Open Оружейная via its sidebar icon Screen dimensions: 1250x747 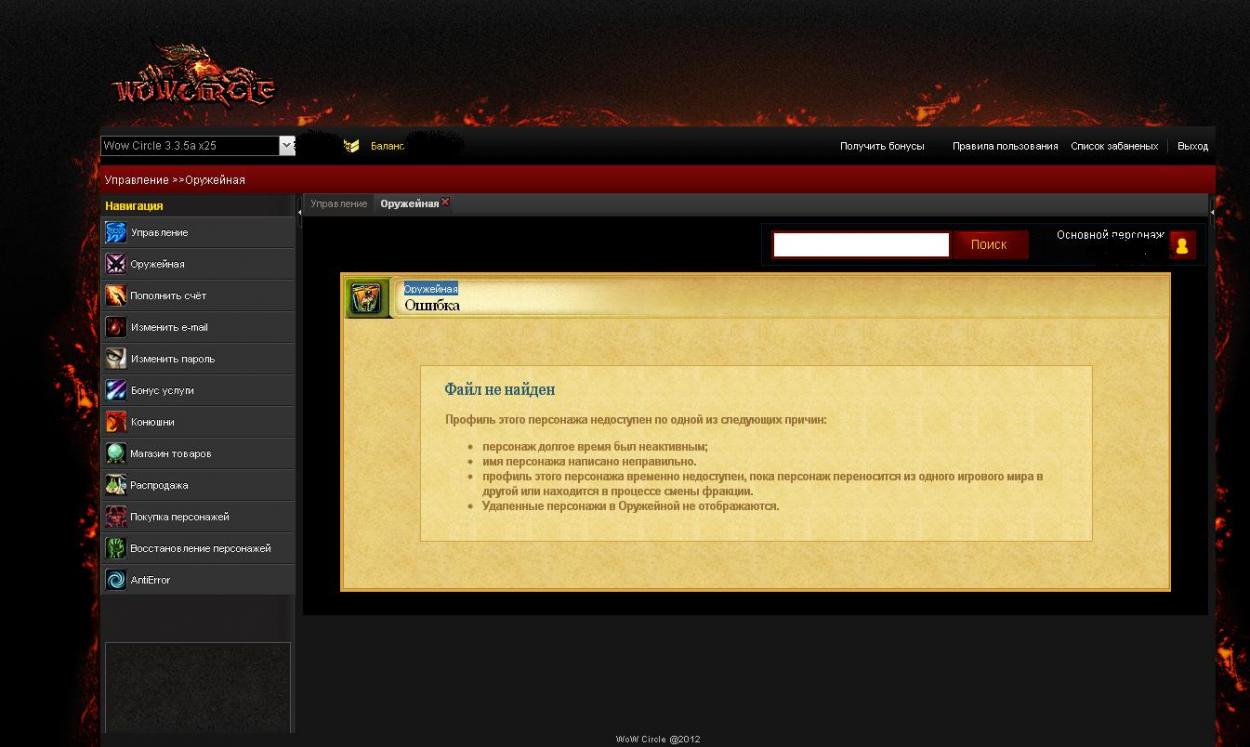(116, 264)
